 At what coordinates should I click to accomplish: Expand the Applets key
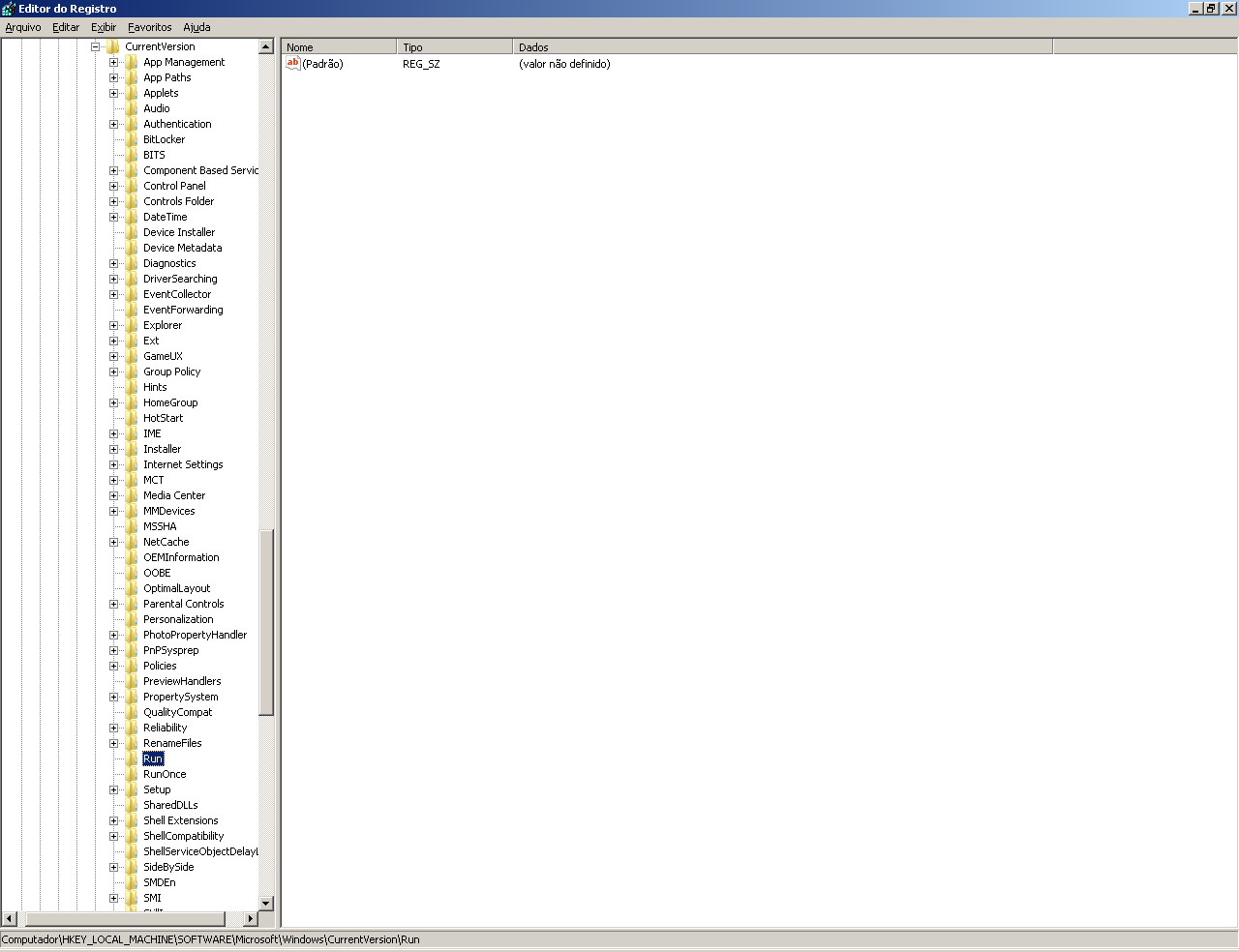[x=114, y=93]
